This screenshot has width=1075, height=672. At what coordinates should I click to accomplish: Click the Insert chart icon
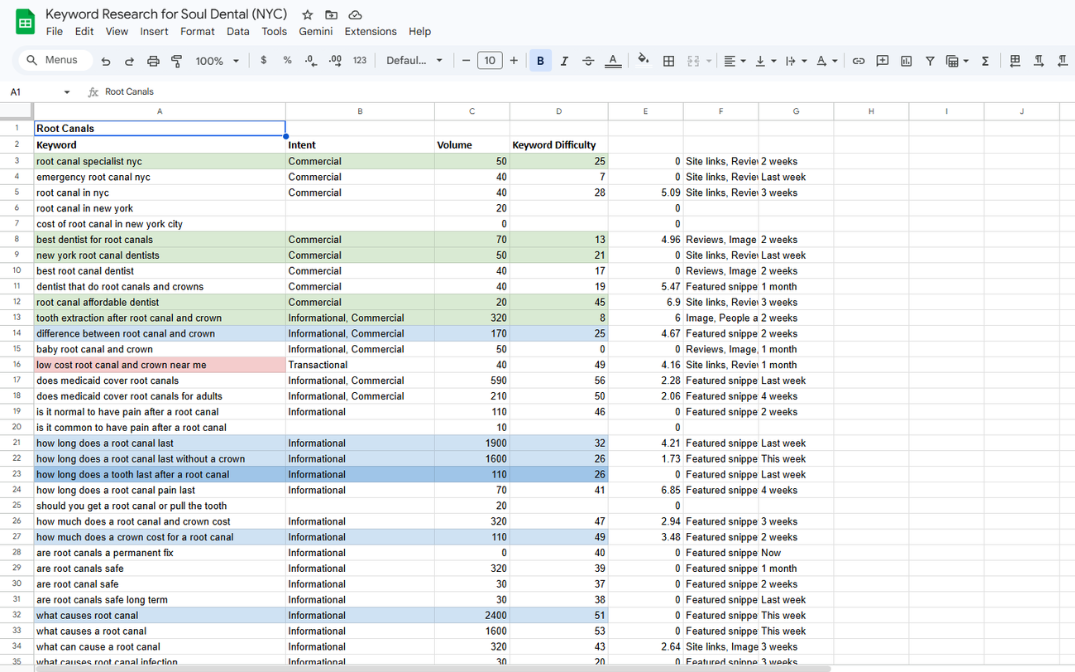point(906,61)
